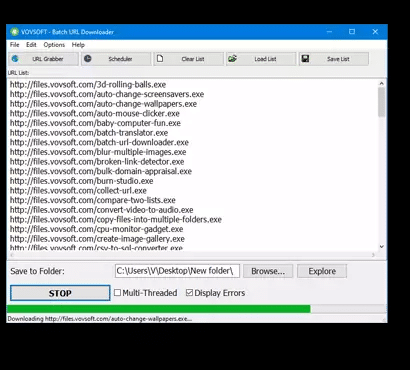
Task: Click the URL list scroll down arrow
Action: 382,247
